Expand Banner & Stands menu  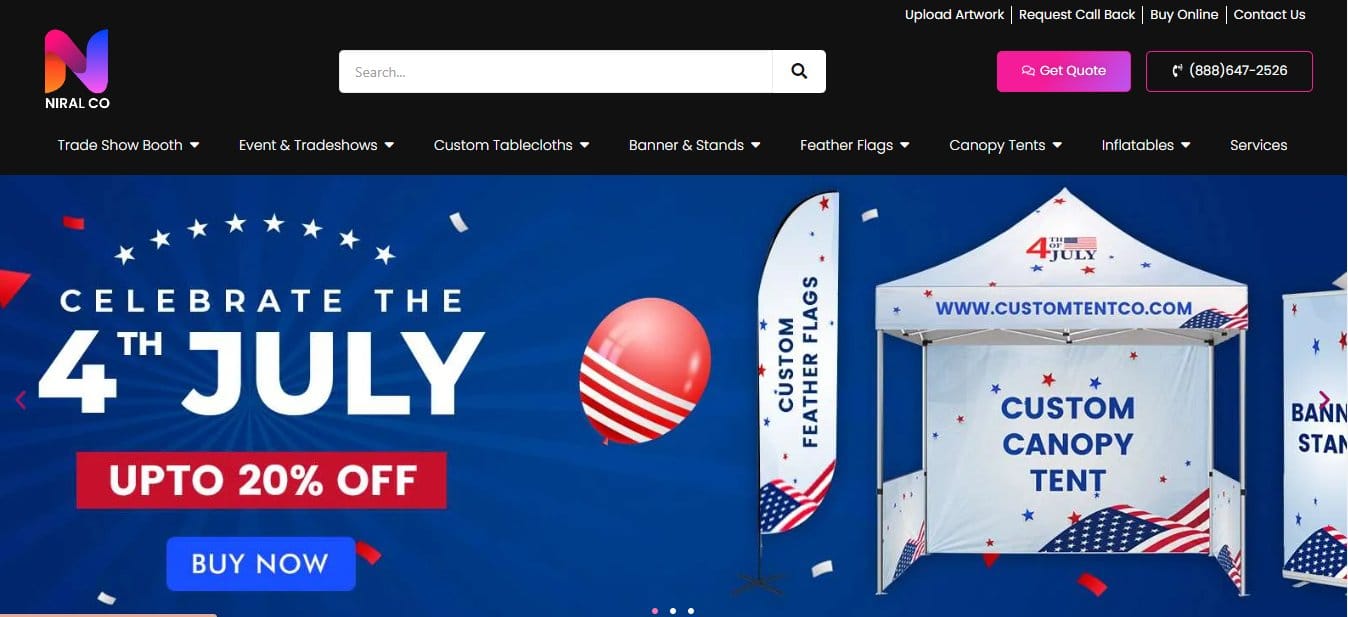click(694, 145)
